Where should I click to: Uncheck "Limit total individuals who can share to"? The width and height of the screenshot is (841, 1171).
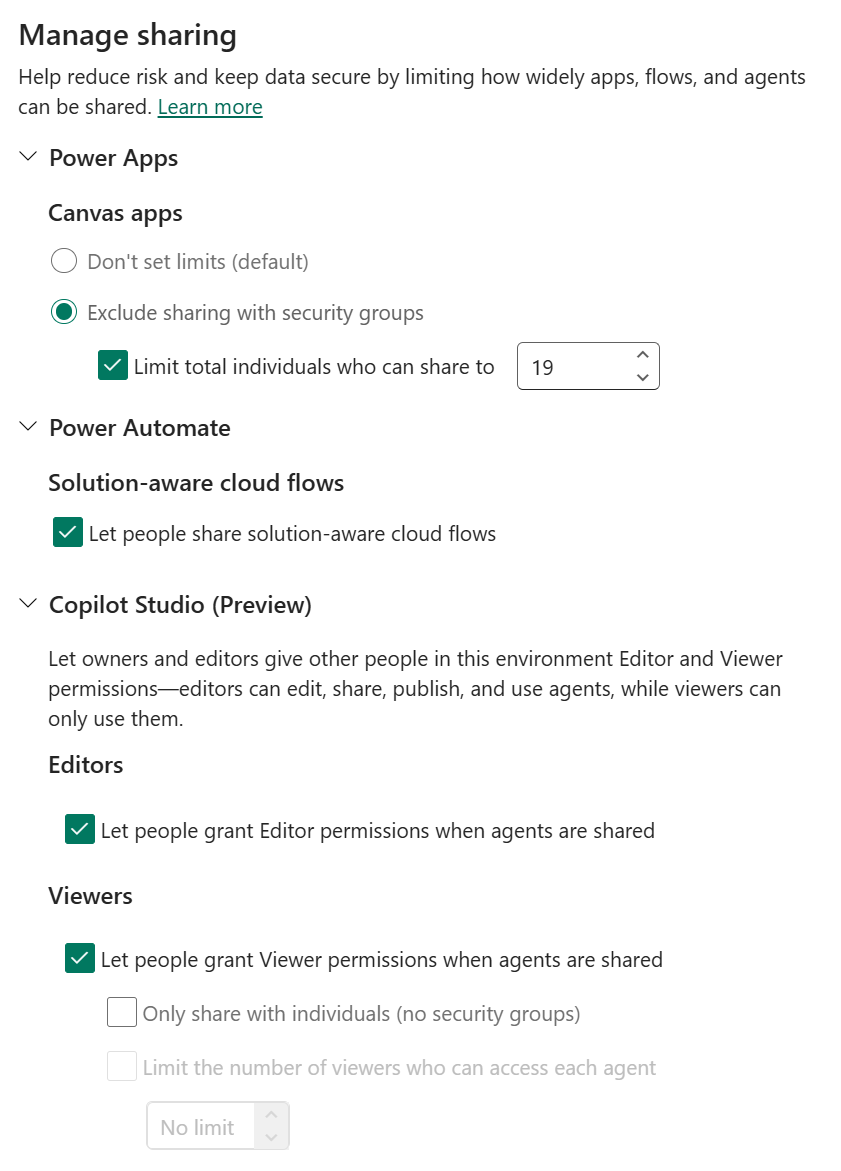(112, 366)
